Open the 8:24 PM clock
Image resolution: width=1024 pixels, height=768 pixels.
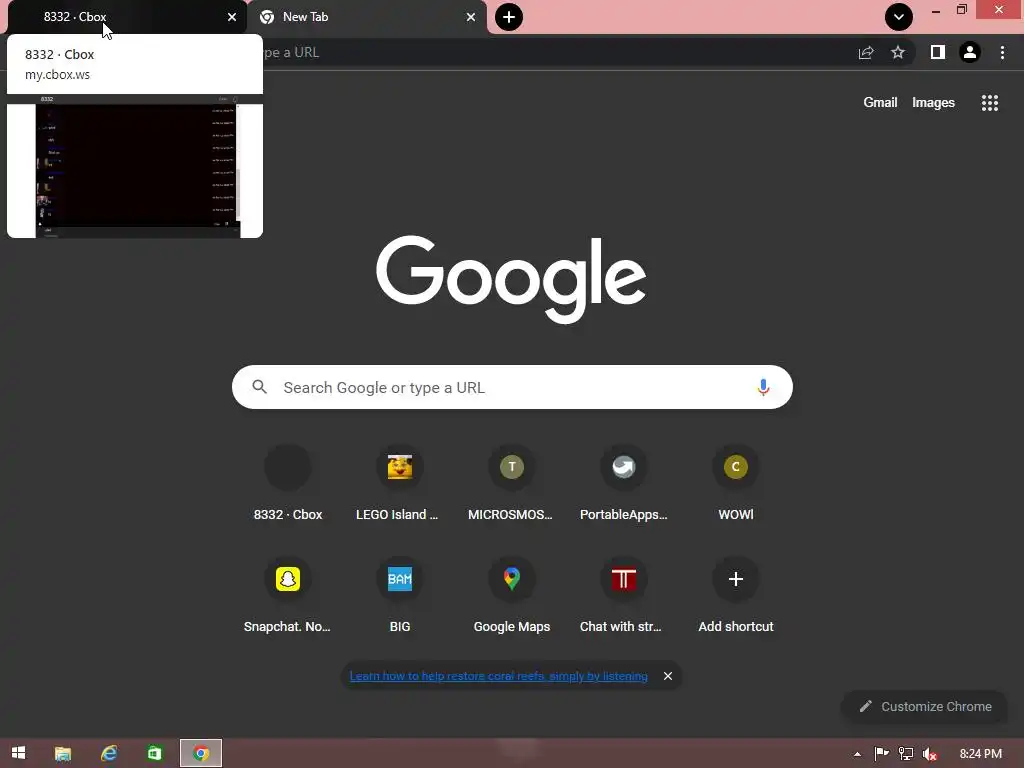(x=980, y=754)
